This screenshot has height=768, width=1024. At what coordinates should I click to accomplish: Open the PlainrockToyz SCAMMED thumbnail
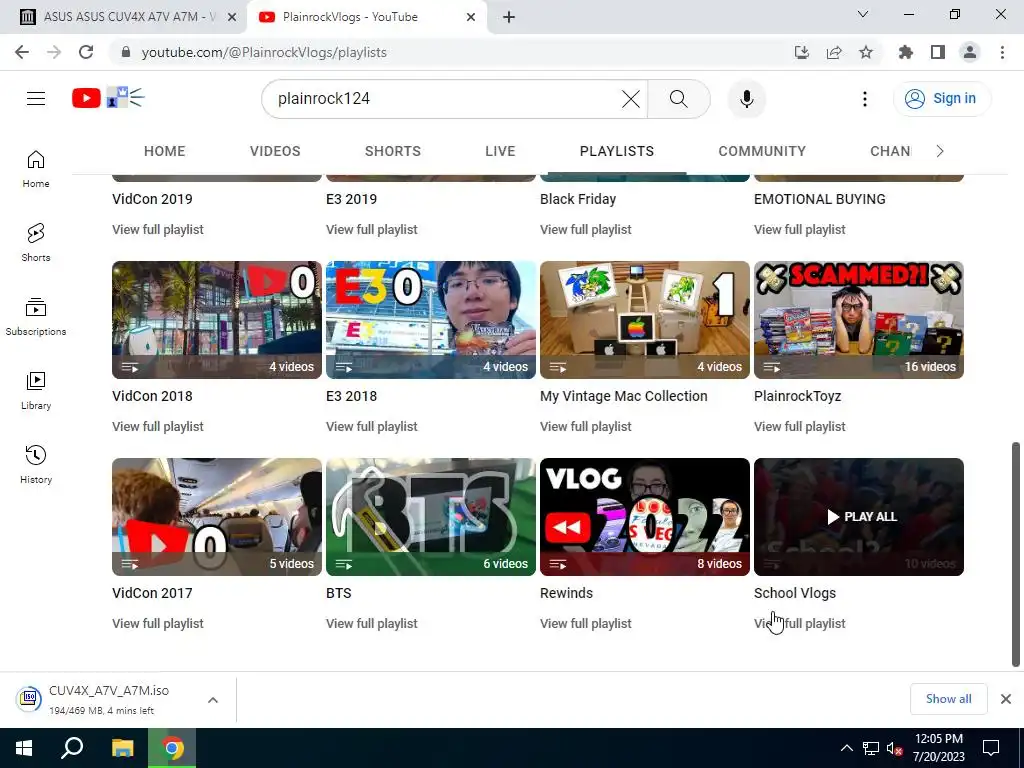[x=859, y=320]
